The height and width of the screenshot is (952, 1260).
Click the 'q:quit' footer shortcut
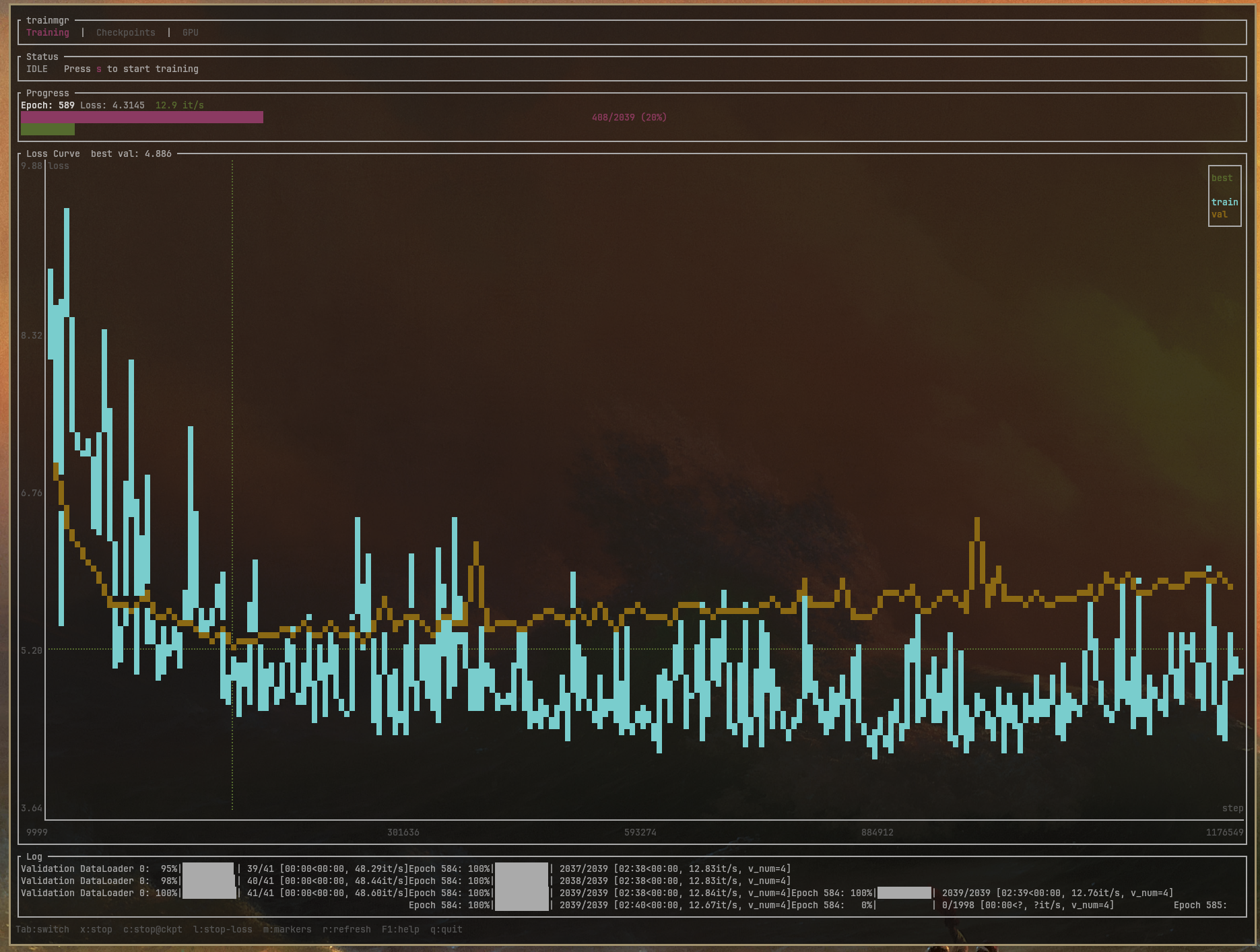pos(446,929)
